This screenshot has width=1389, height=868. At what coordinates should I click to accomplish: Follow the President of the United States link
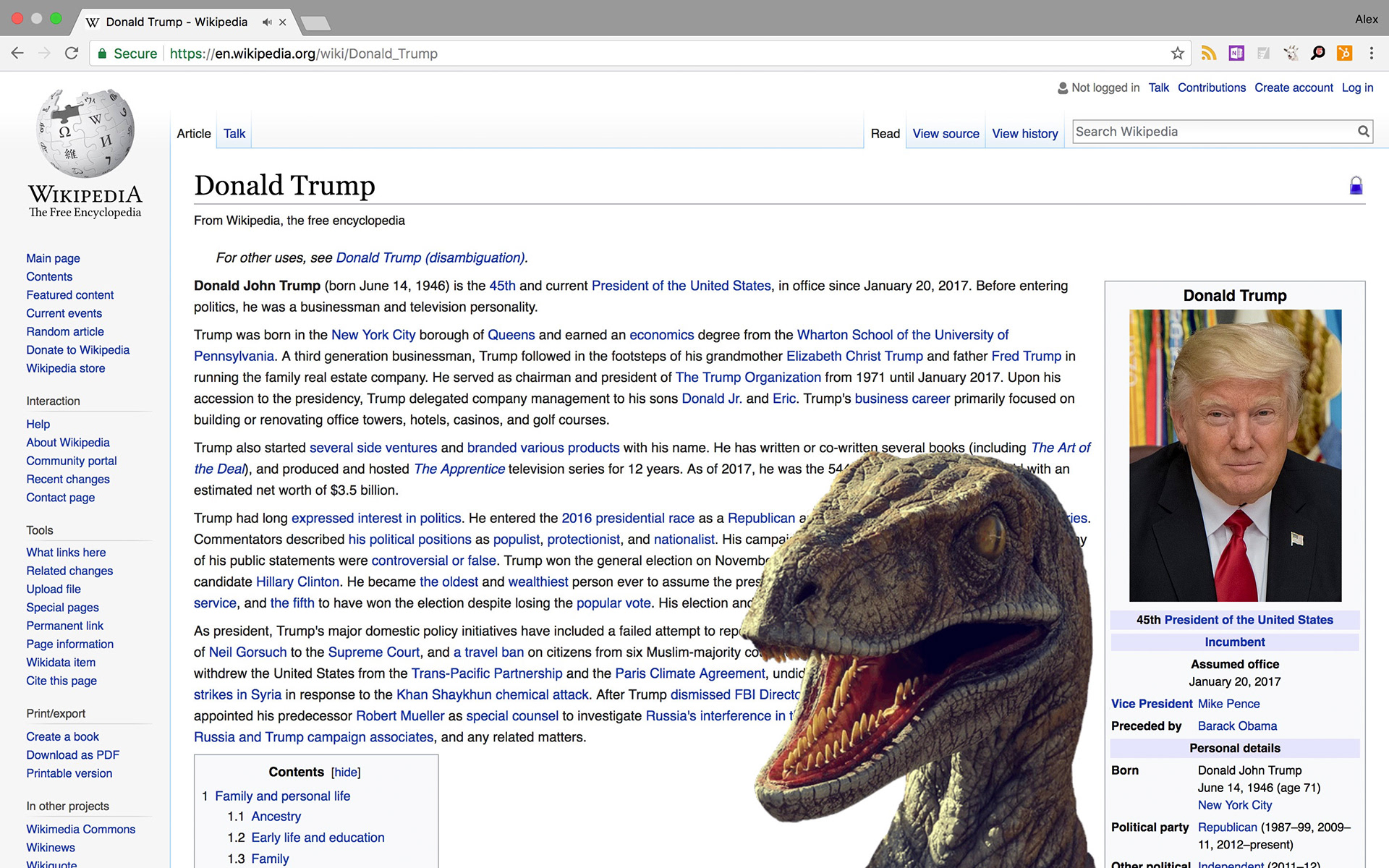coord(681,286)
